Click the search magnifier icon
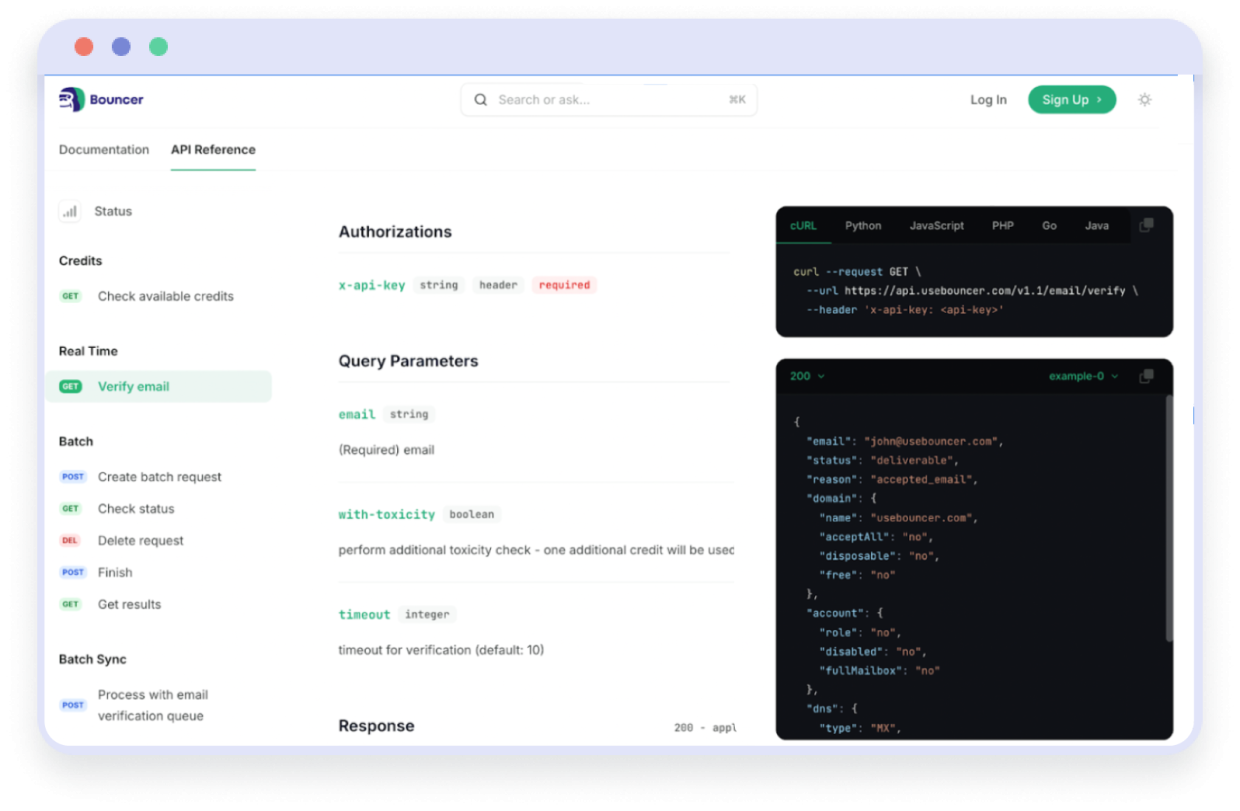This screenshot has height=811, width=1240. pyautogui.click(x=480, y=99)
